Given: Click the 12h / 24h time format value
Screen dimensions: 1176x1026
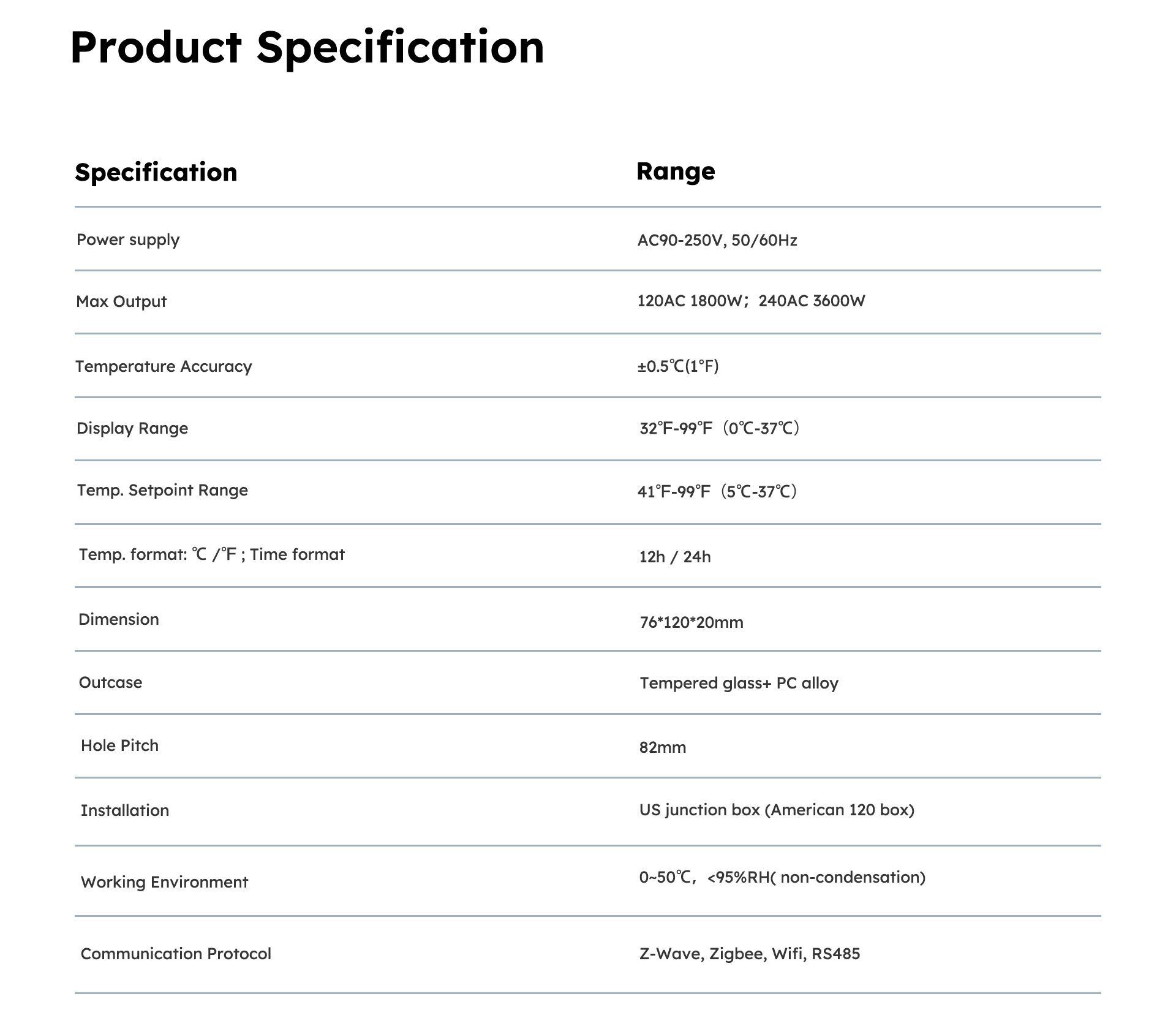Looking at the screenshot, I should click(x=675, y=557).
